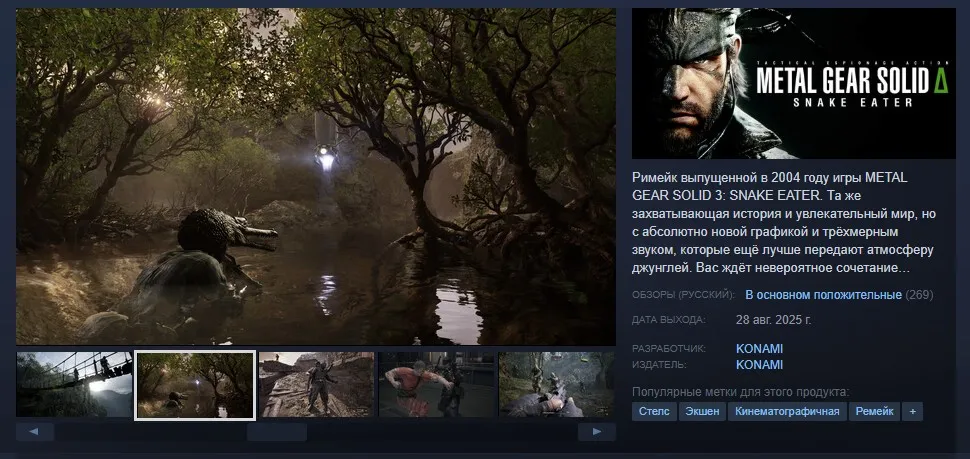This screenshot has width=970, height=459.
Task: Open the 'В основном положительные' reviews link
Action: point(823,295)
